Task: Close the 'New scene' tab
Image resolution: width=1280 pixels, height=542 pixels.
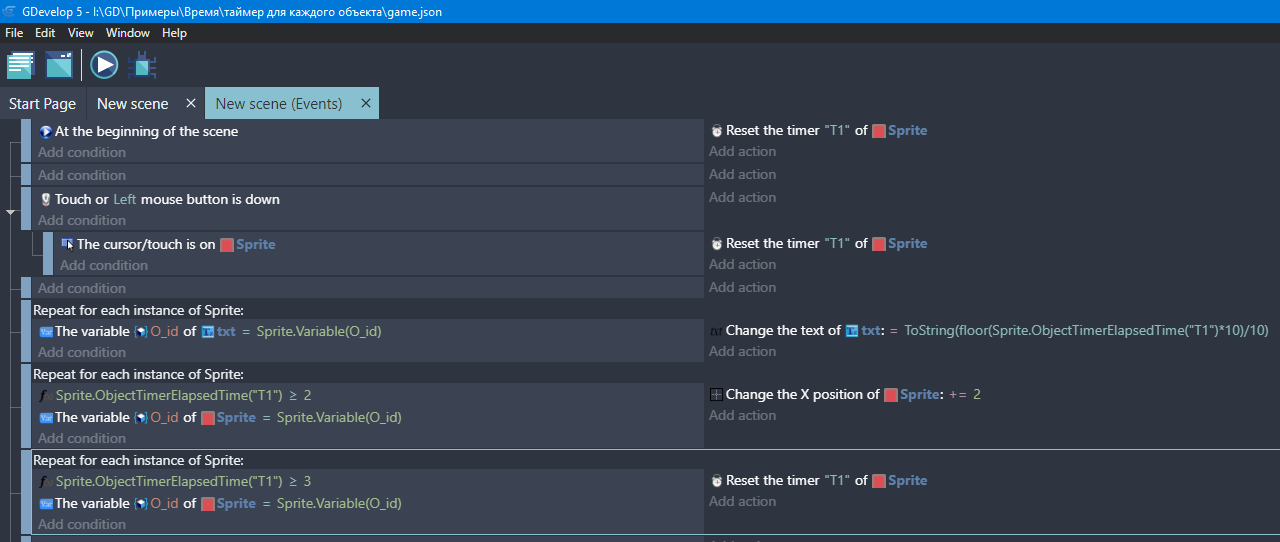Action: coord(190,103)
